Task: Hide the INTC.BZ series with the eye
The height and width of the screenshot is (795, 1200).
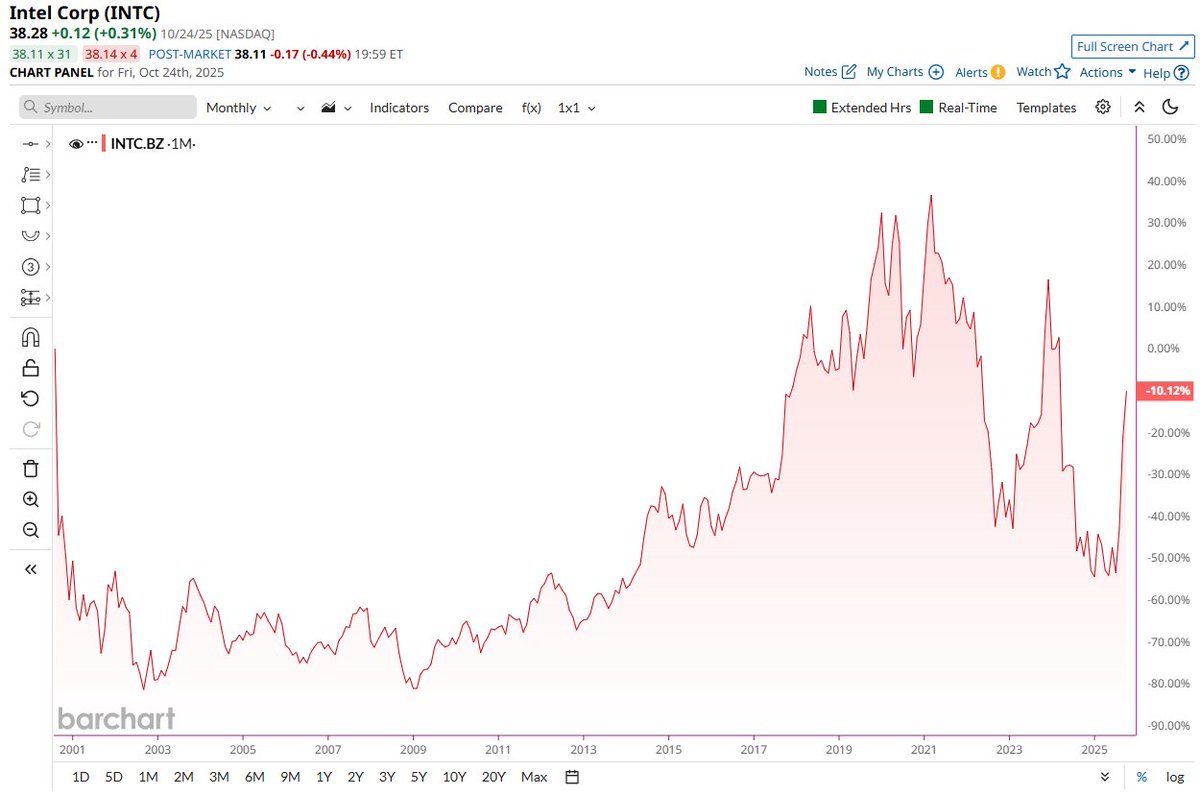Action: pyautogui.click(x=76, y=145)
